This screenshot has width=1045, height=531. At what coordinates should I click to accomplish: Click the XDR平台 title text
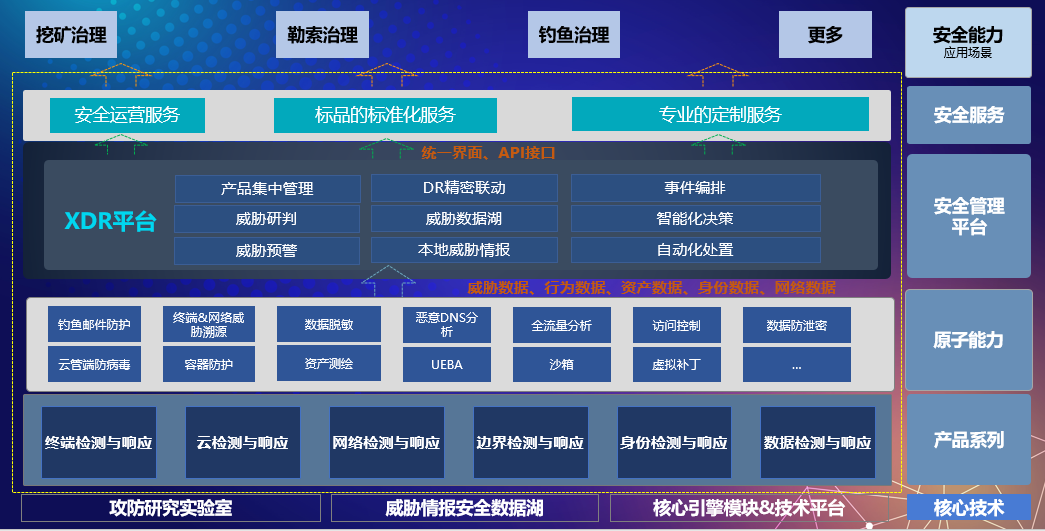click(110, 222)
